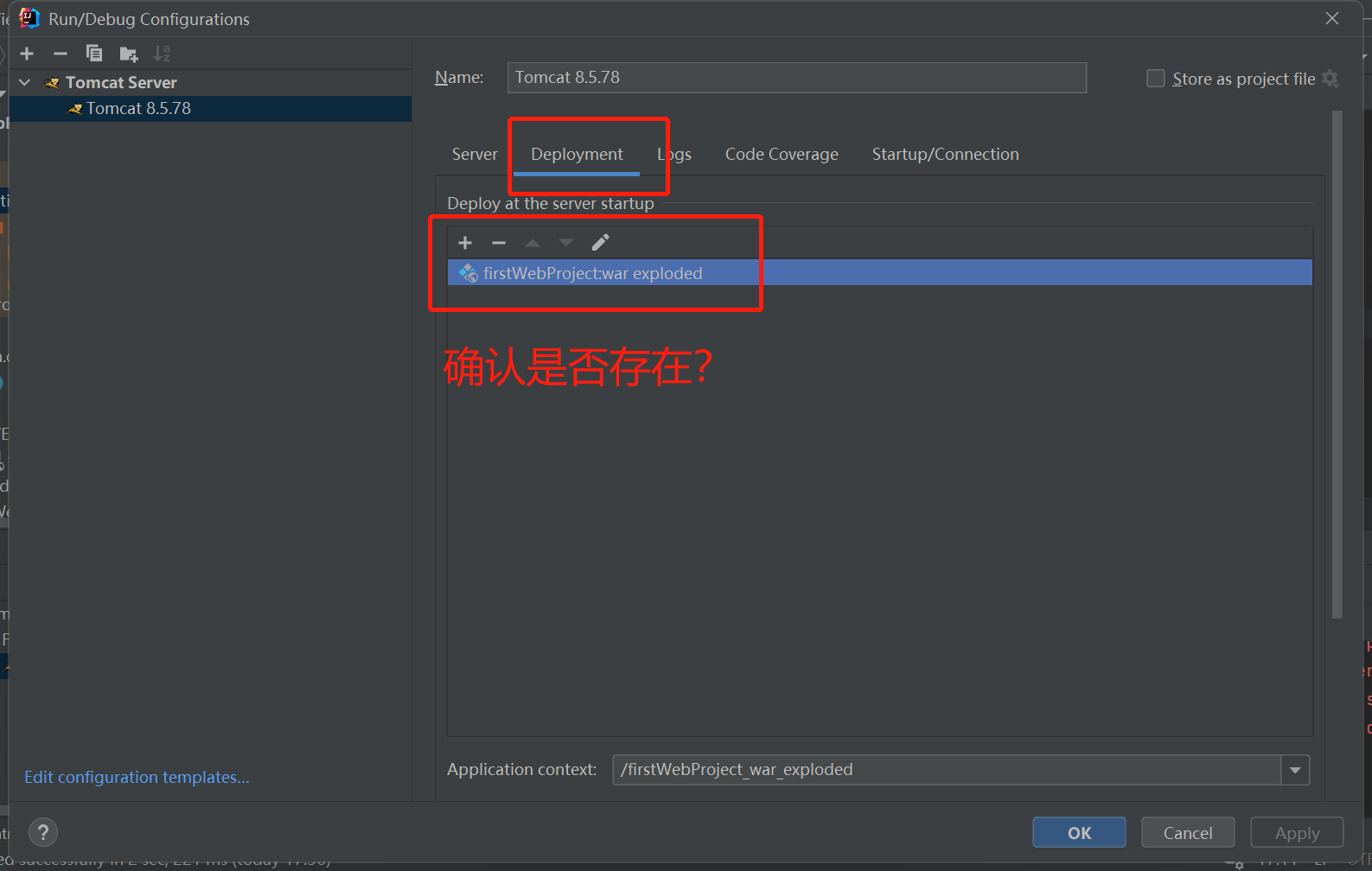This screenshot has width=1372, height=871.
Task: Move deployment artifact down
Action: click(x=566, y=243)
